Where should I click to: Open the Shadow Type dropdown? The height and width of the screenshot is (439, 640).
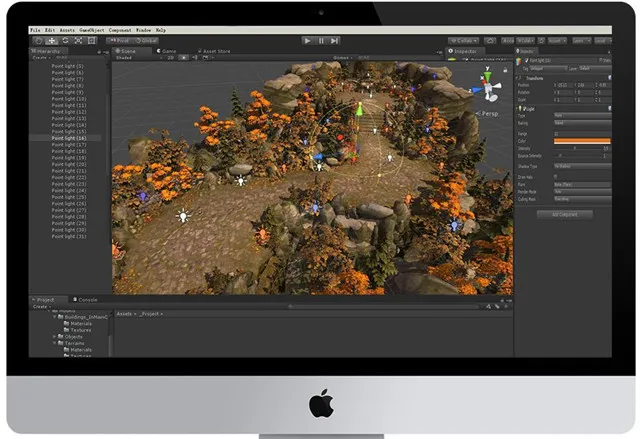[x=581, y=167]
